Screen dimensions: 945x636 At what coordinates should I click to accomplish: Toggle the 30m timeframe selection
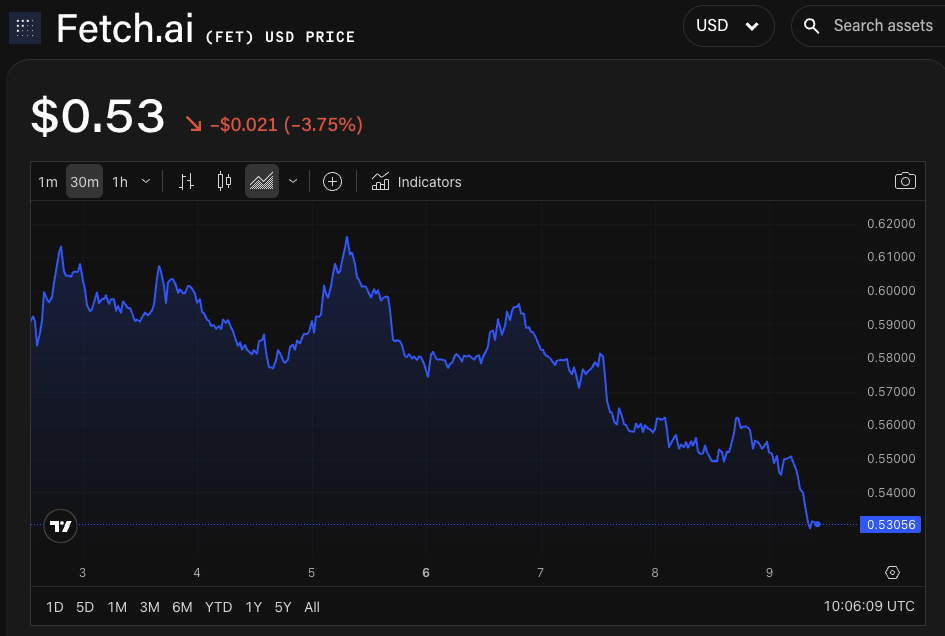click(84, 181)
